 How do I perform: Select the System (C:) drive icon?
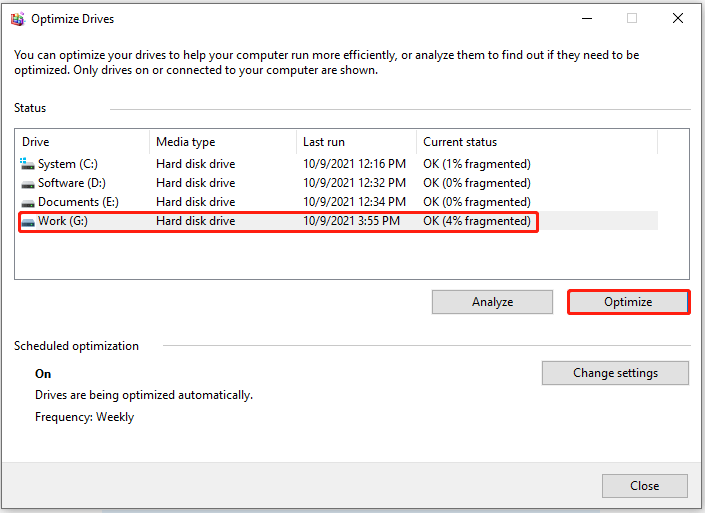click(27, 164)
